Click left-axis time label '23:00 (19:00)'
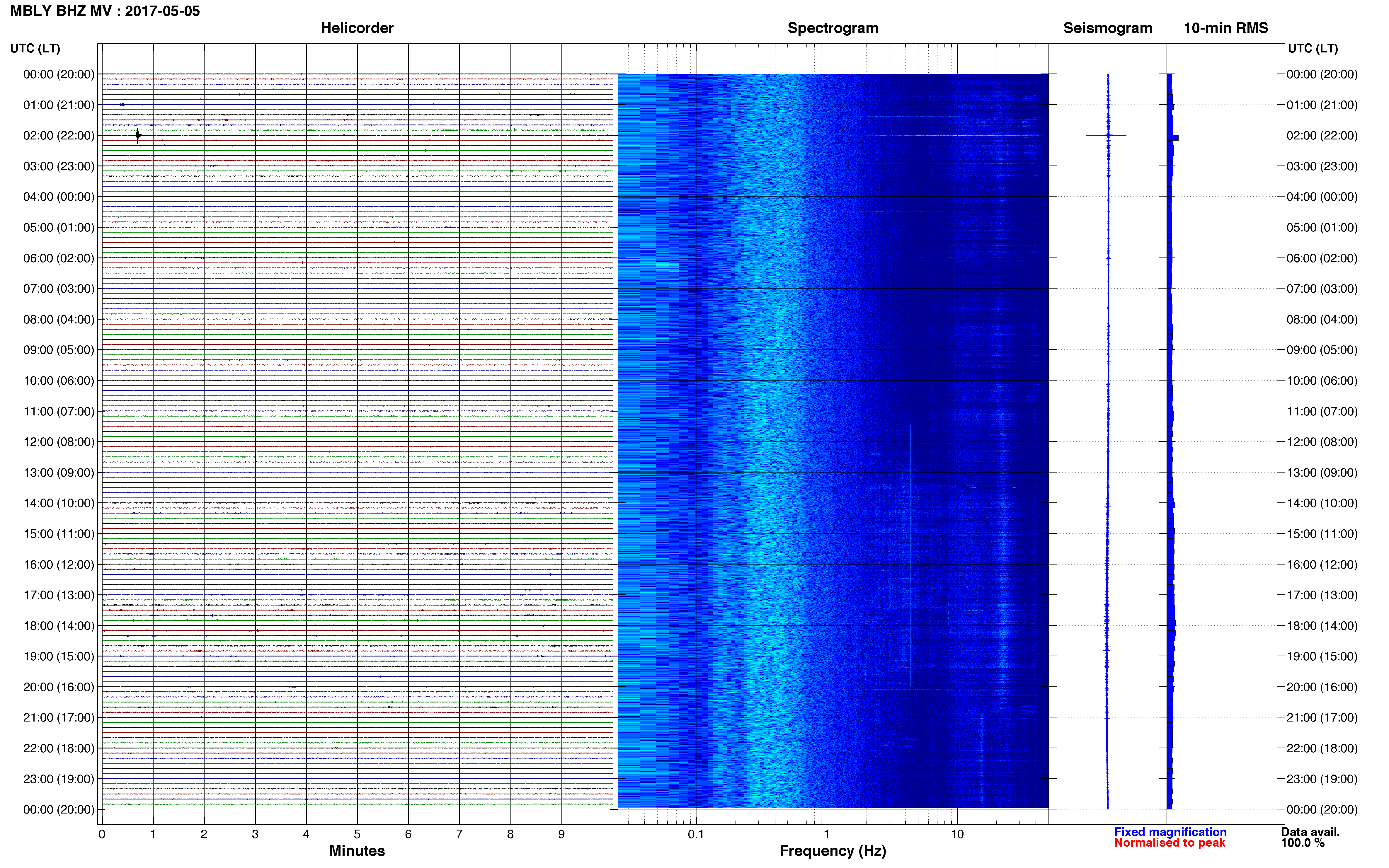Viewport: 1389px width, 868px height. point(59,779)
